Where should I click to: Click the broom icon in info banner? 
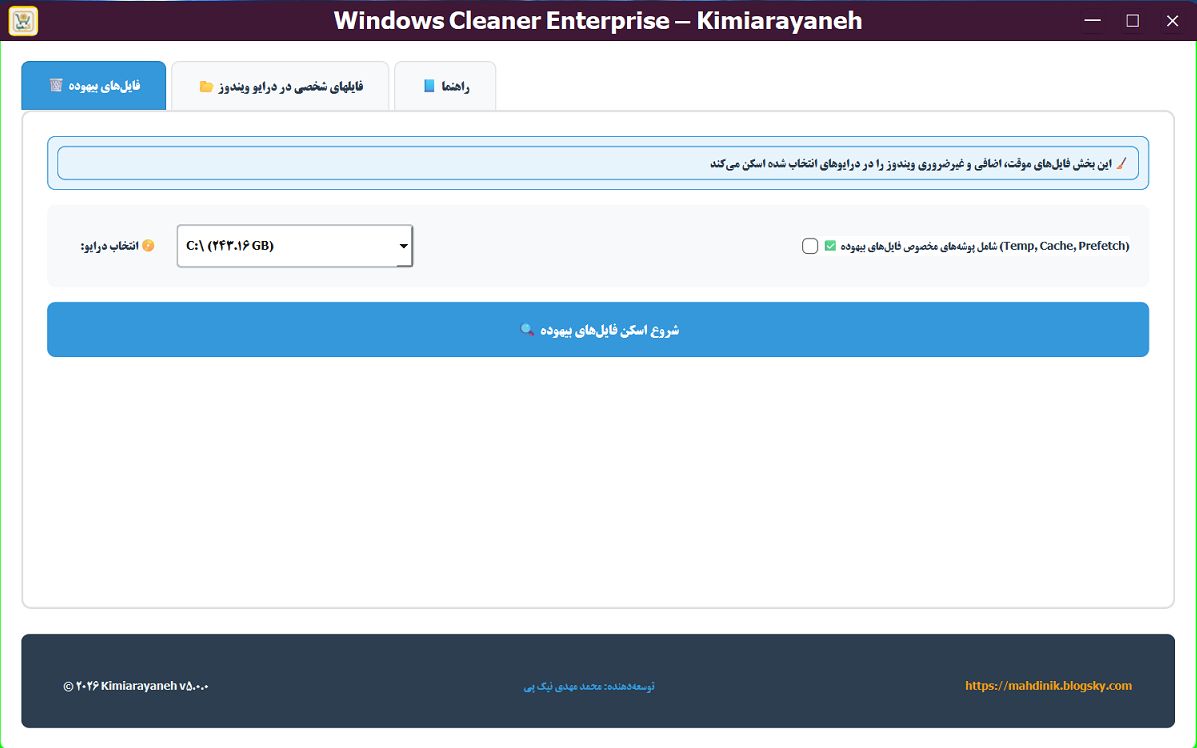click(1121, 163)
